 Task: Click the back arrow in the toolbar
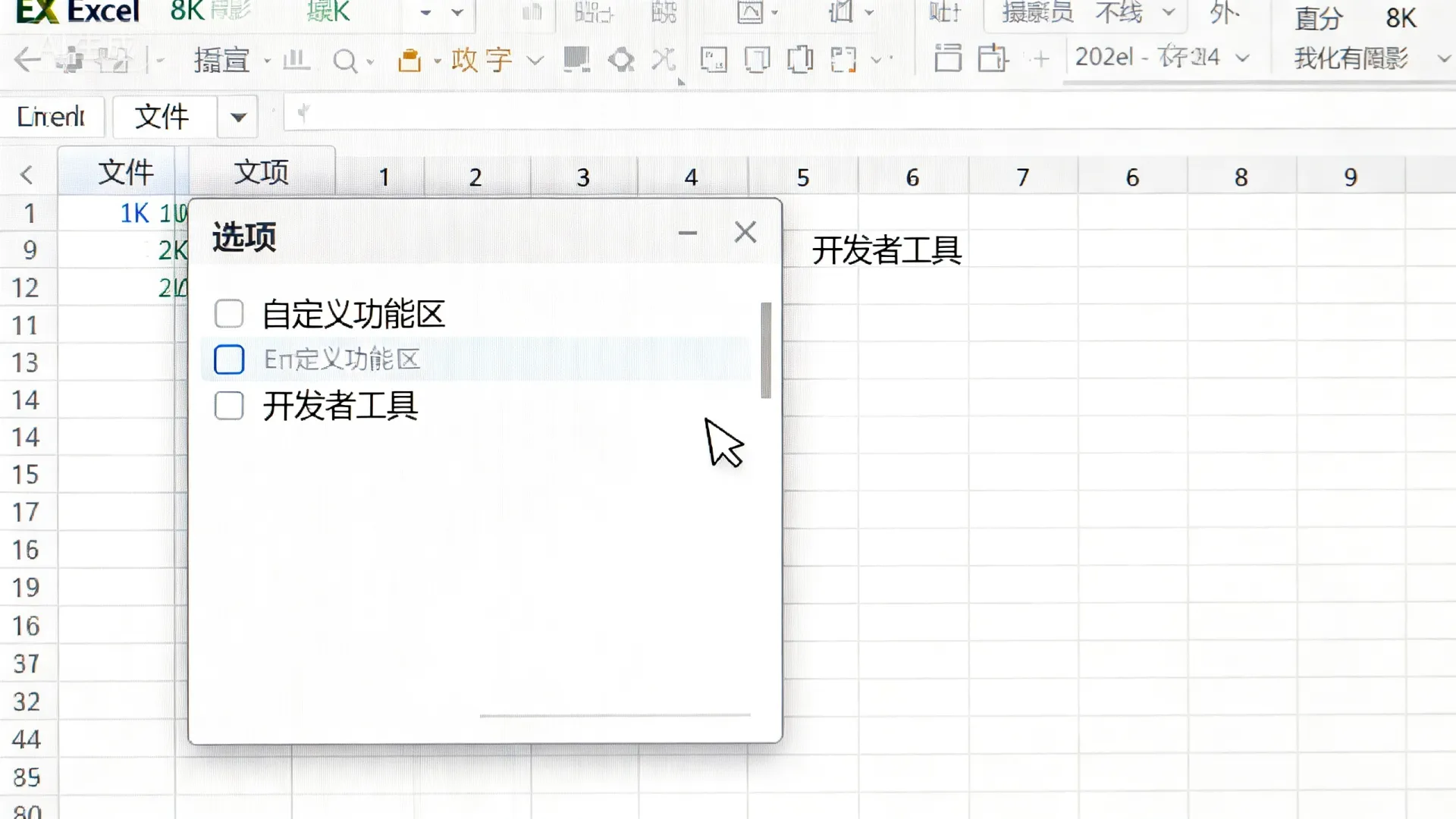pyautogui.click(x=27, y=59)
